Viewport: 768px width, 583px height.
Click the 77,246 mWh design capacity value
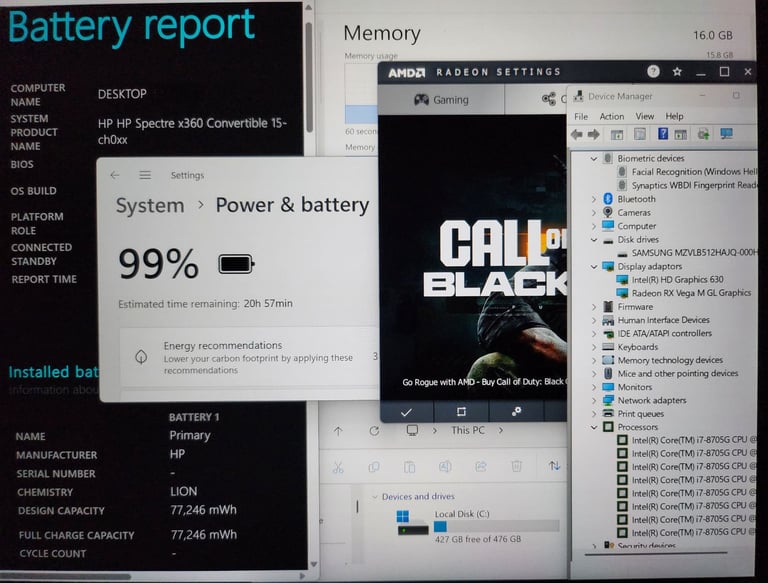(204, 510)
